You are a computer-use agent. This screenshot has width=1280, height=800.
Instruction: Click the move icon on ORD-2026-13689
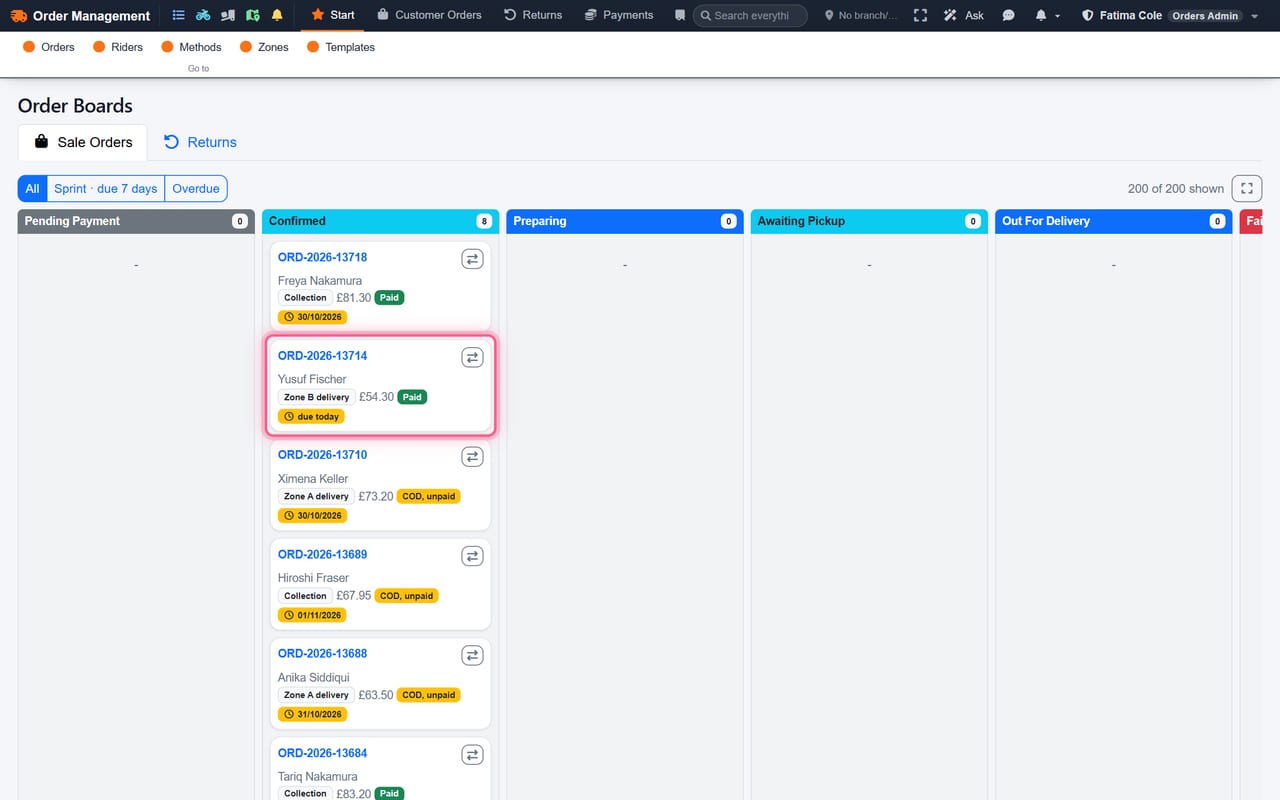[472, 556]
